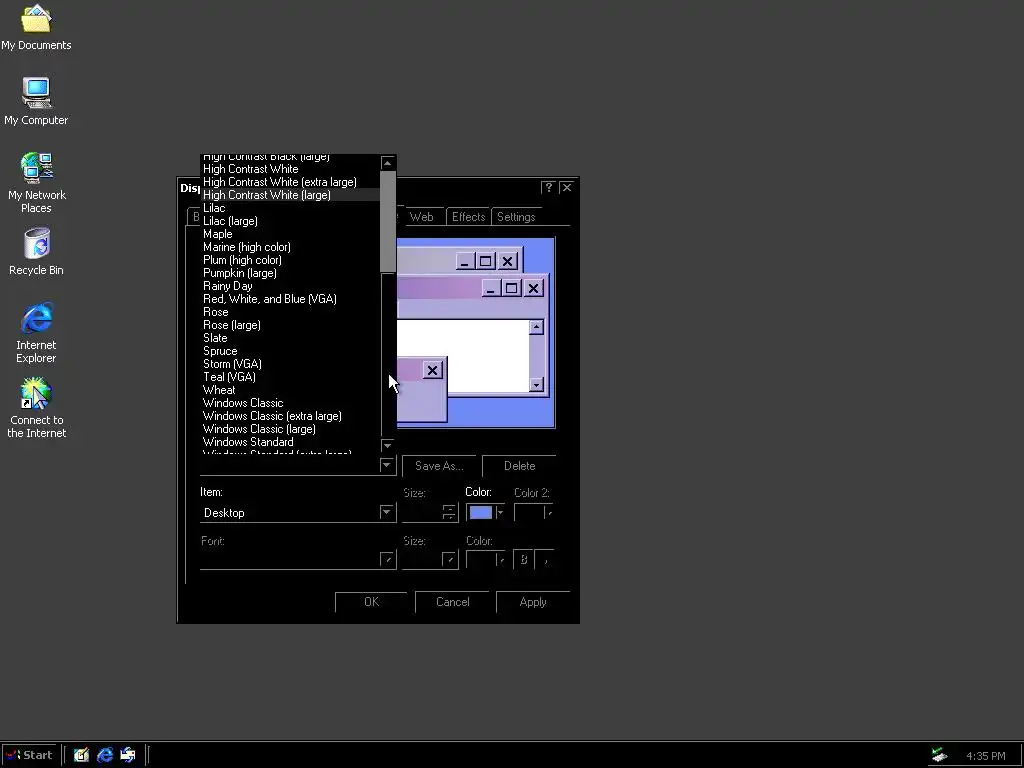The width and height of the screenshot is (1024, 768).
Task: Select the Wheat scheme
Action: (290, 390)
